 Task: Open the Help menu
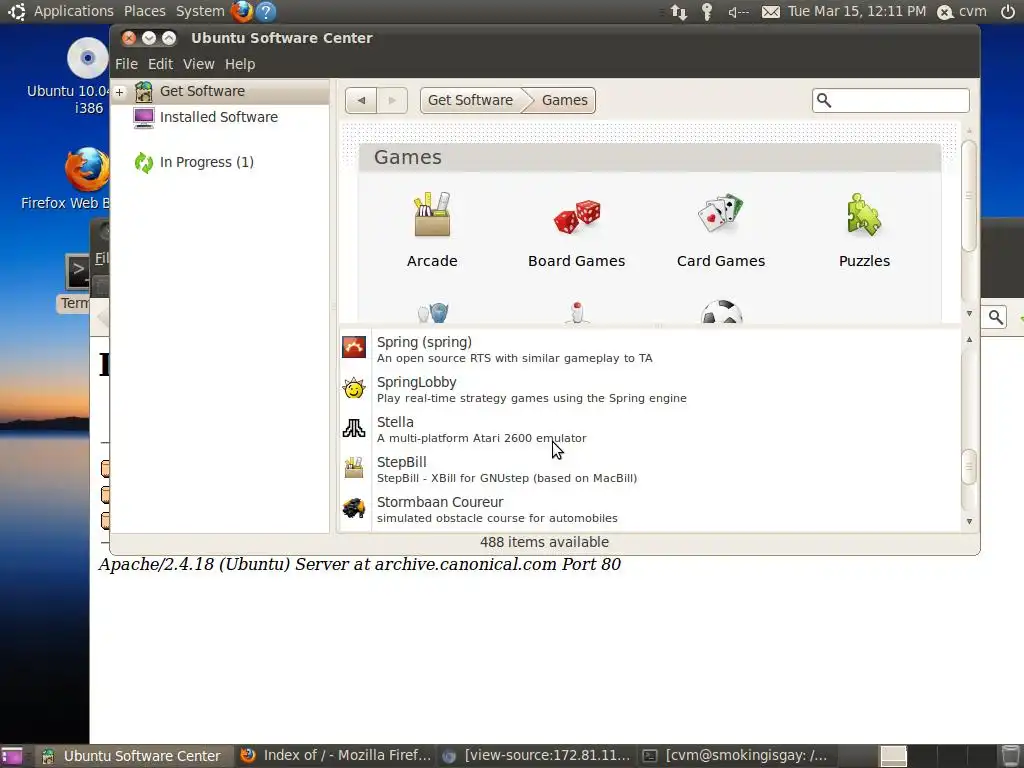[240, 64]
